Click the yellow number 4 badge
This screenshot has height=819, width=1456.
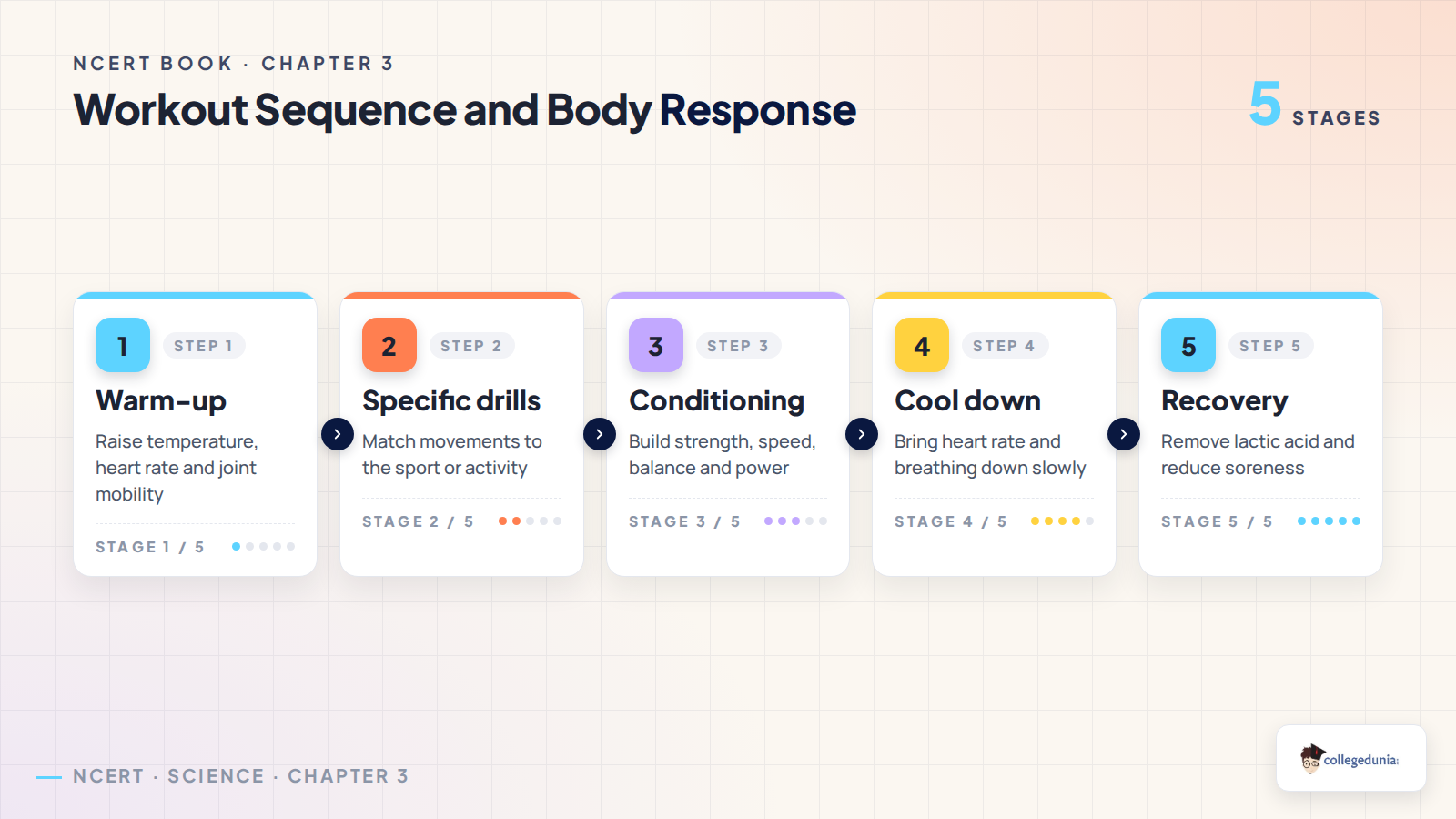click(x=922, y=345)
